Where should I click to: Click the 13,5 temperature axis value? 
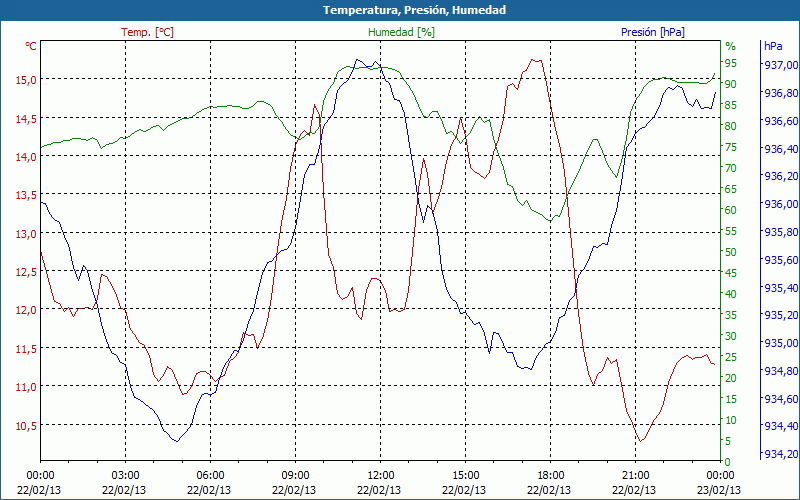[x=27, y=195]
